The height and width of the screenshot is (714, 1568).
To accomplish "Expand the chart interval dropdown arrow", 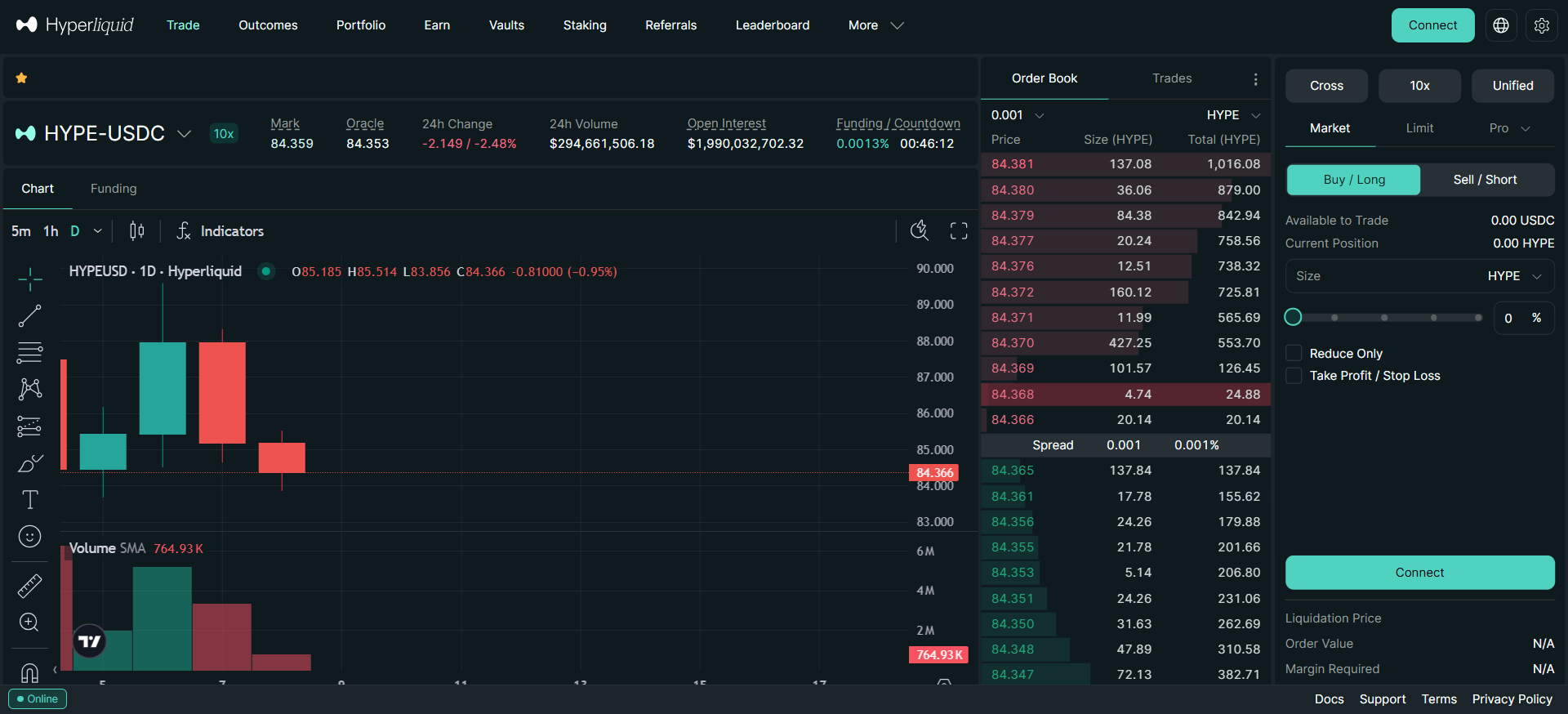I will tap(98, 231).
